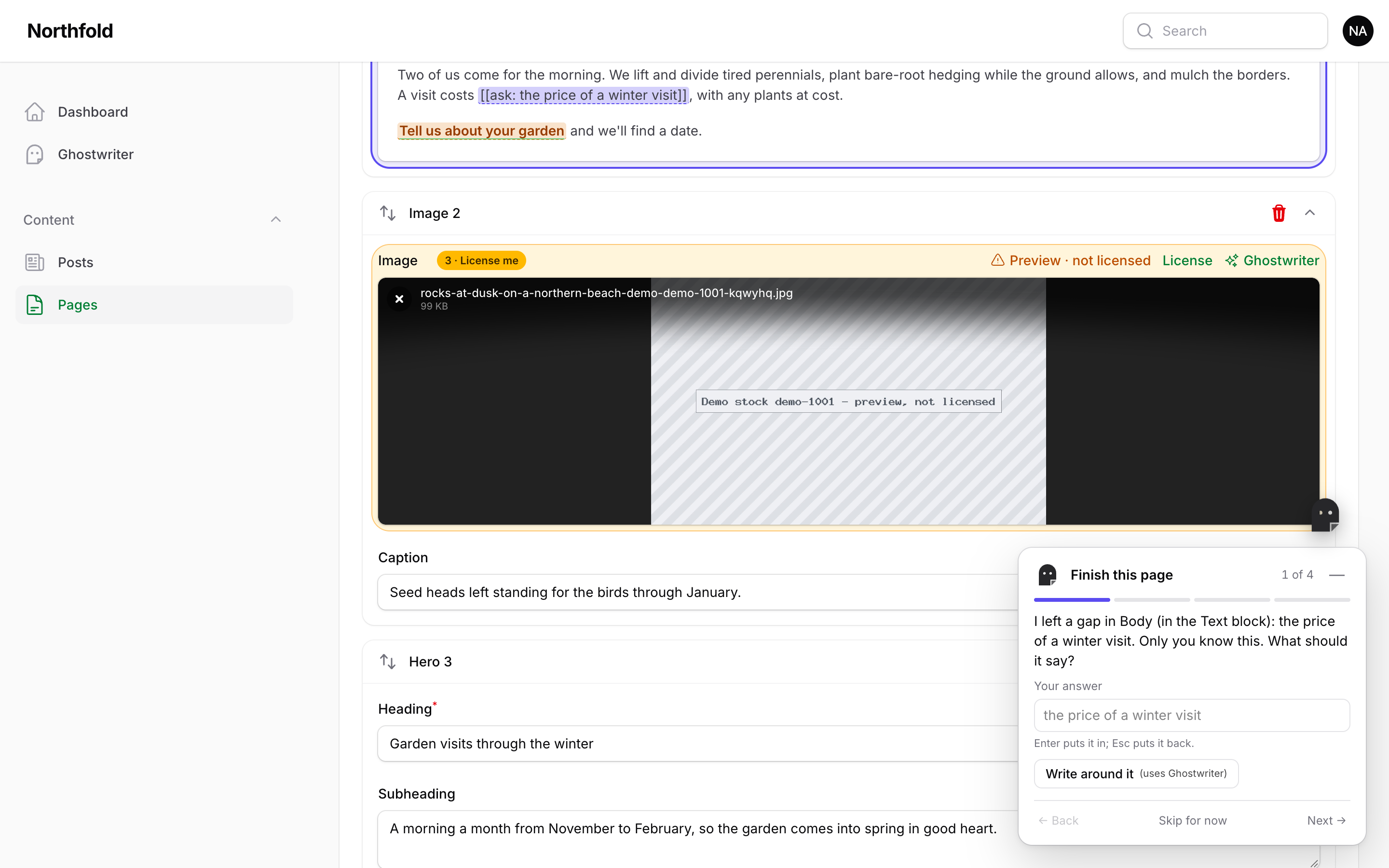Screen dimensions: 1389x868
Task: Click the ask placeholder about winter visit price
Action: click(583, 95)
